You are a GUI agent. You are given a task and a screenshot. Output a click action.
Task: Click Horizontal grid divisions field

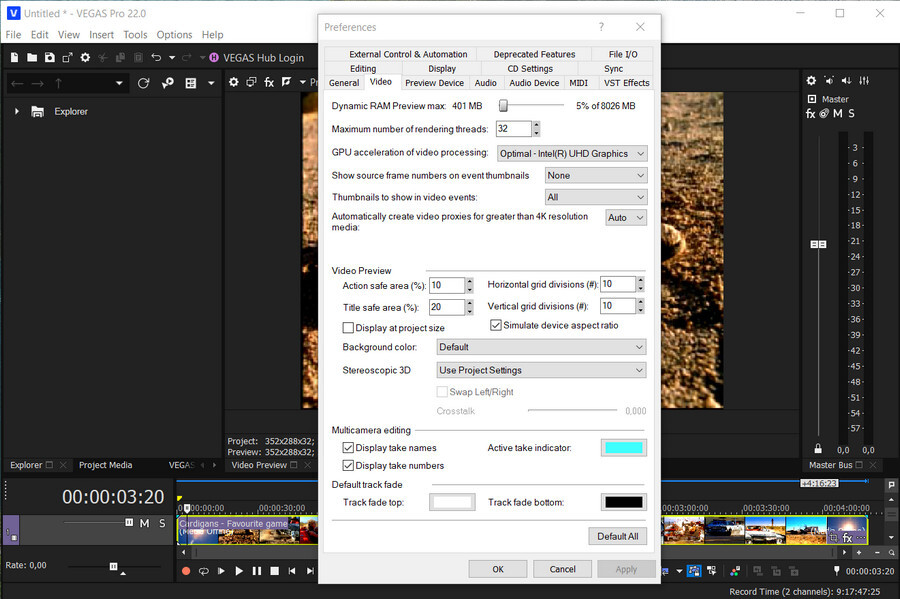[618, 284]
